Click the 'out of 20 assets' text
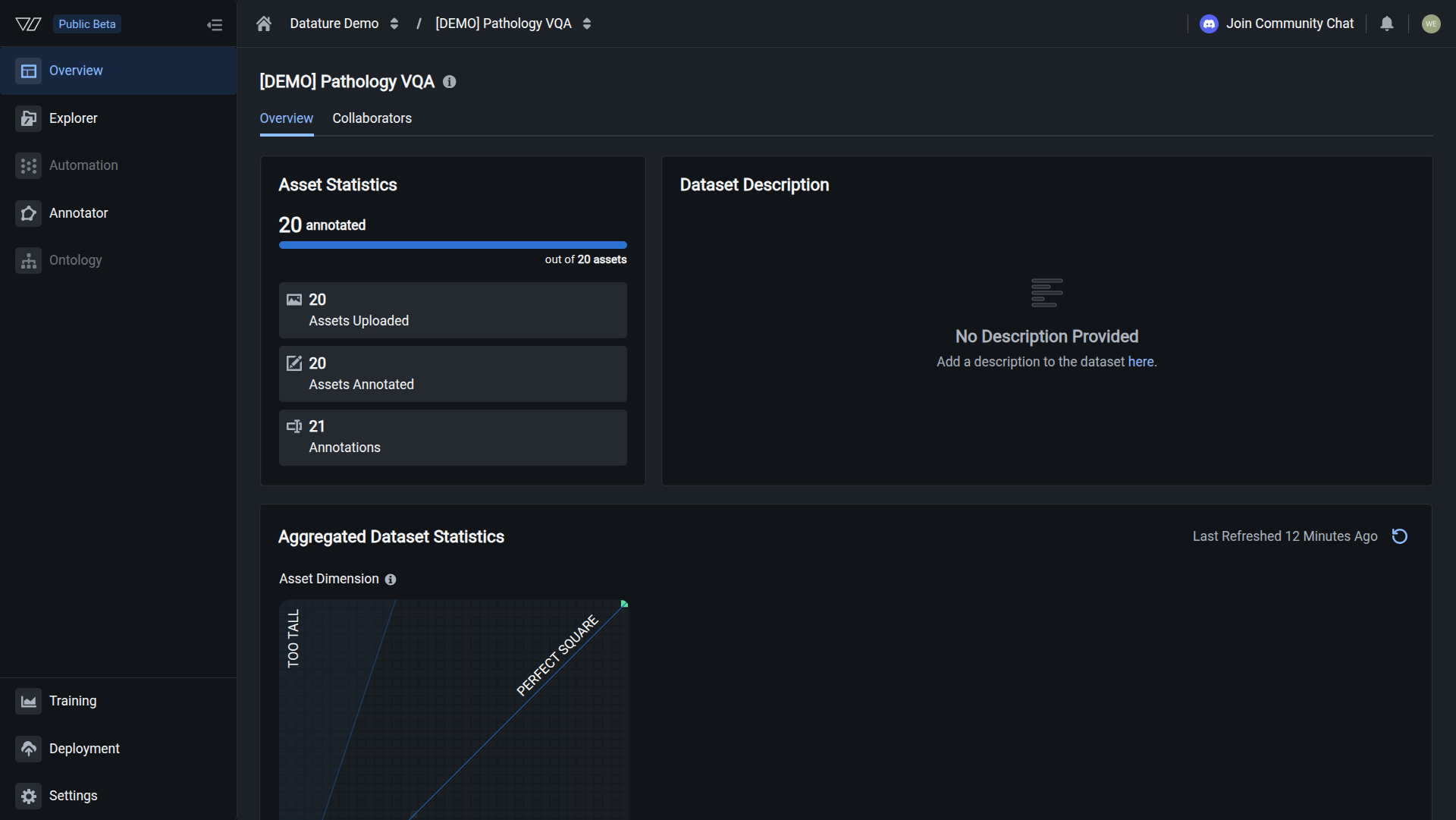The width and height of the screenshot is (1456, 820). [x=585, y=259]
